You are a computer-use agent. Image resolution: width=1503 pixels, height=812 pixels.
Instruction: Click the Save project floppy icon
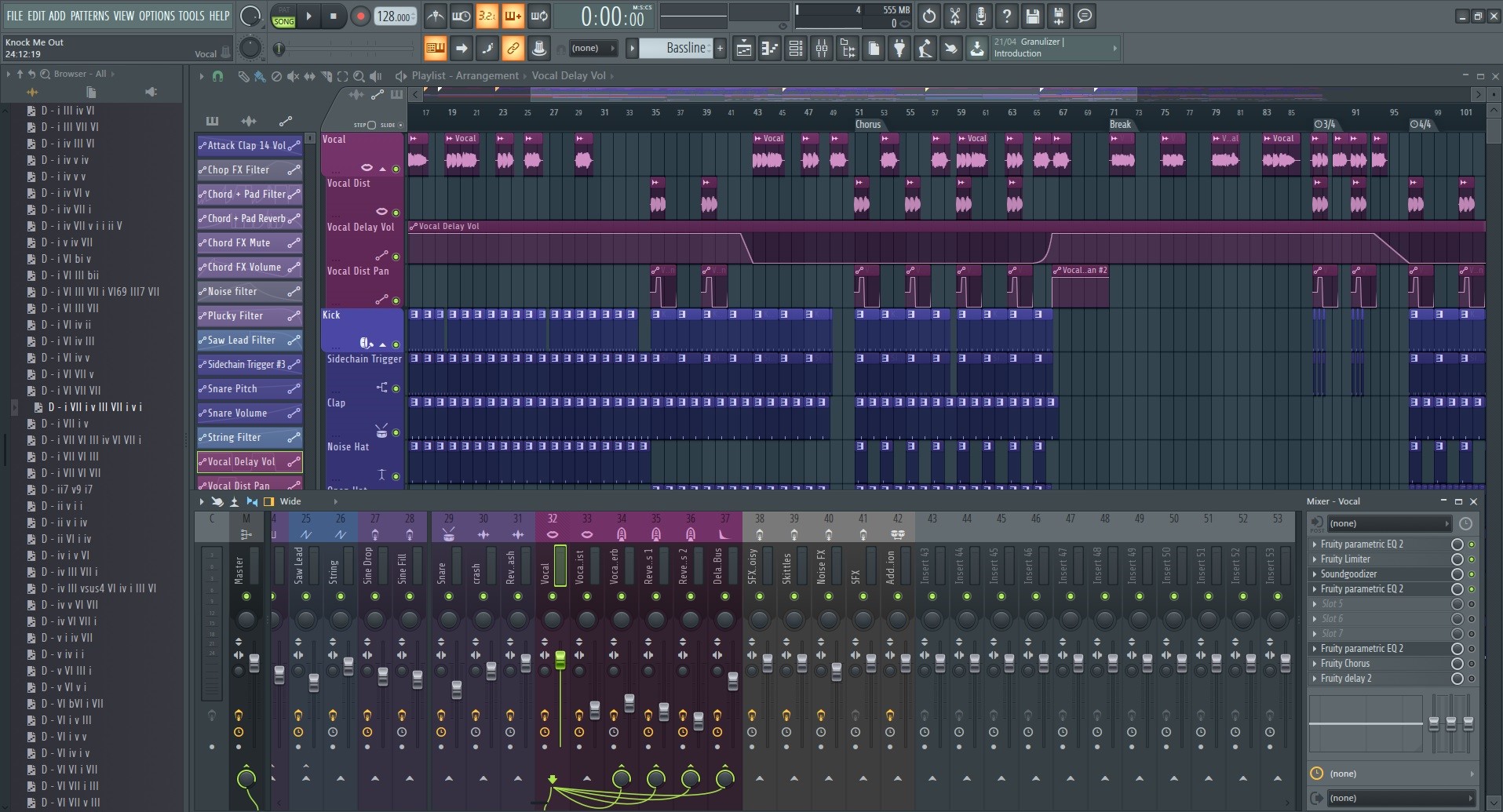(x=1033, y=16)
